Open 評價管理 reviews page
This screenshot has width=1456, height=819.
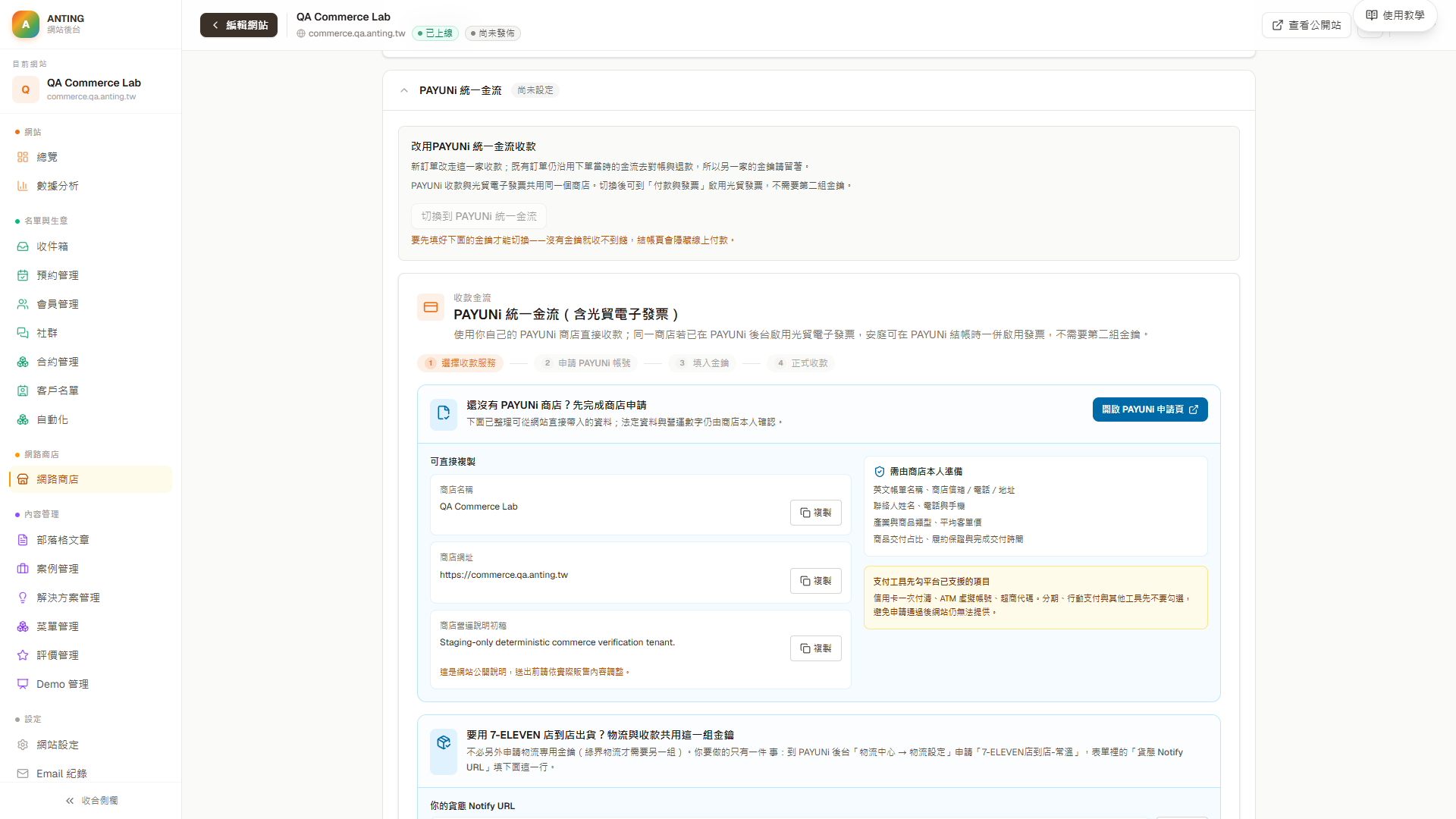click(90, 655)
